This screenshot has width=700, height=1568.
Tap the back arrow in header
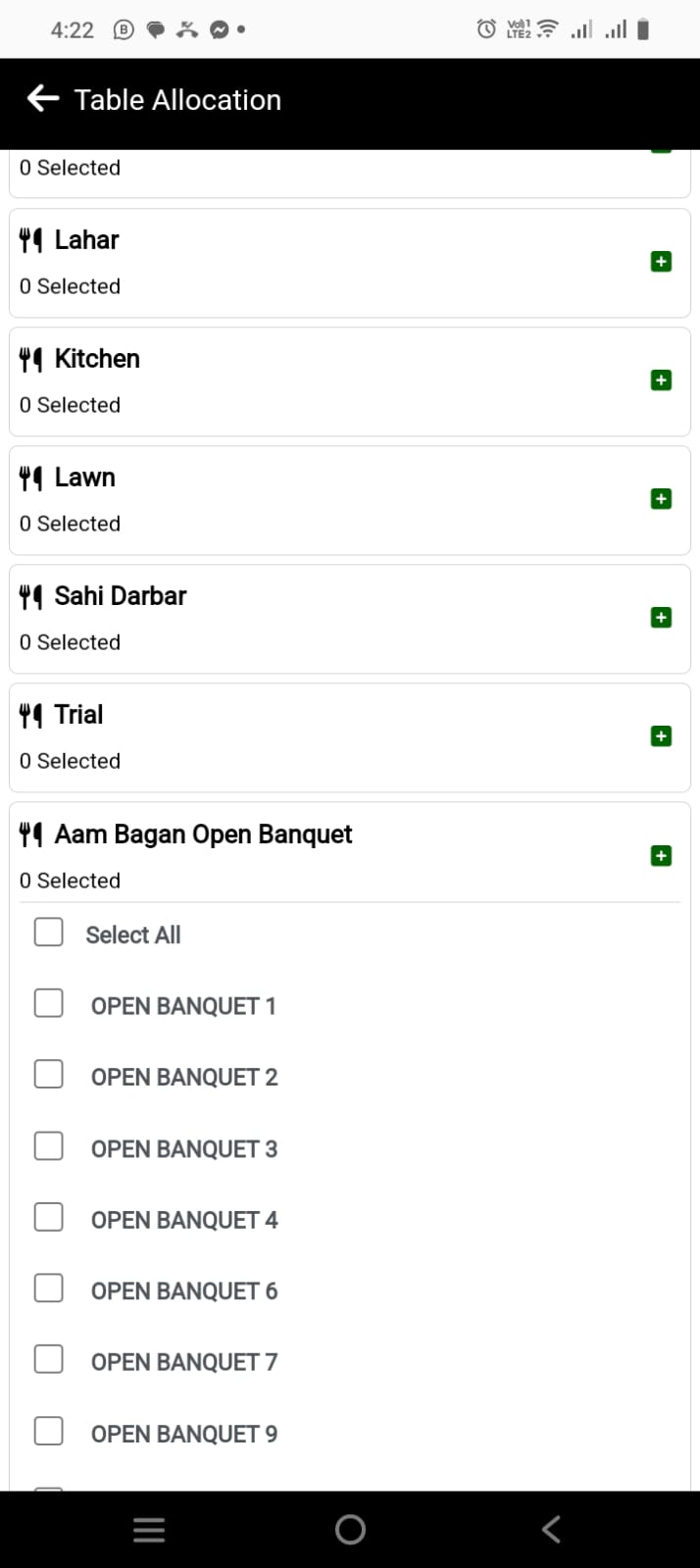[43, 99]
